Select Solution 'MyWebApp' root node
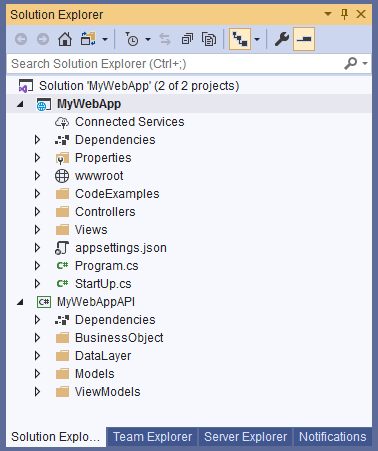Screen dimensions: 378x451 (139, 86)
